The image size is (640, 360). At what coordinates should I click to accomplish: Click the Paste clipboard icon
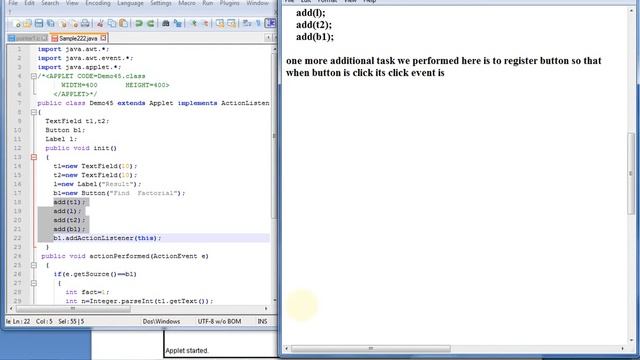click(x=123, y=24)
